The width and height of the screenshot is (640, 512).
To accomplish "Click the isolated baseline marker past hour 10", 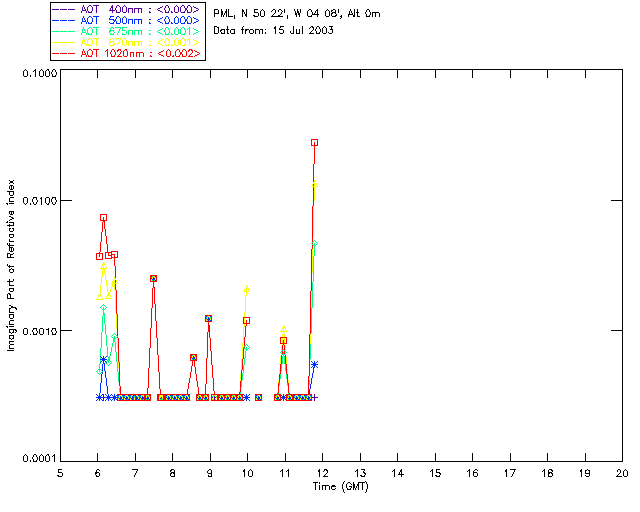I will click(258, 397).
